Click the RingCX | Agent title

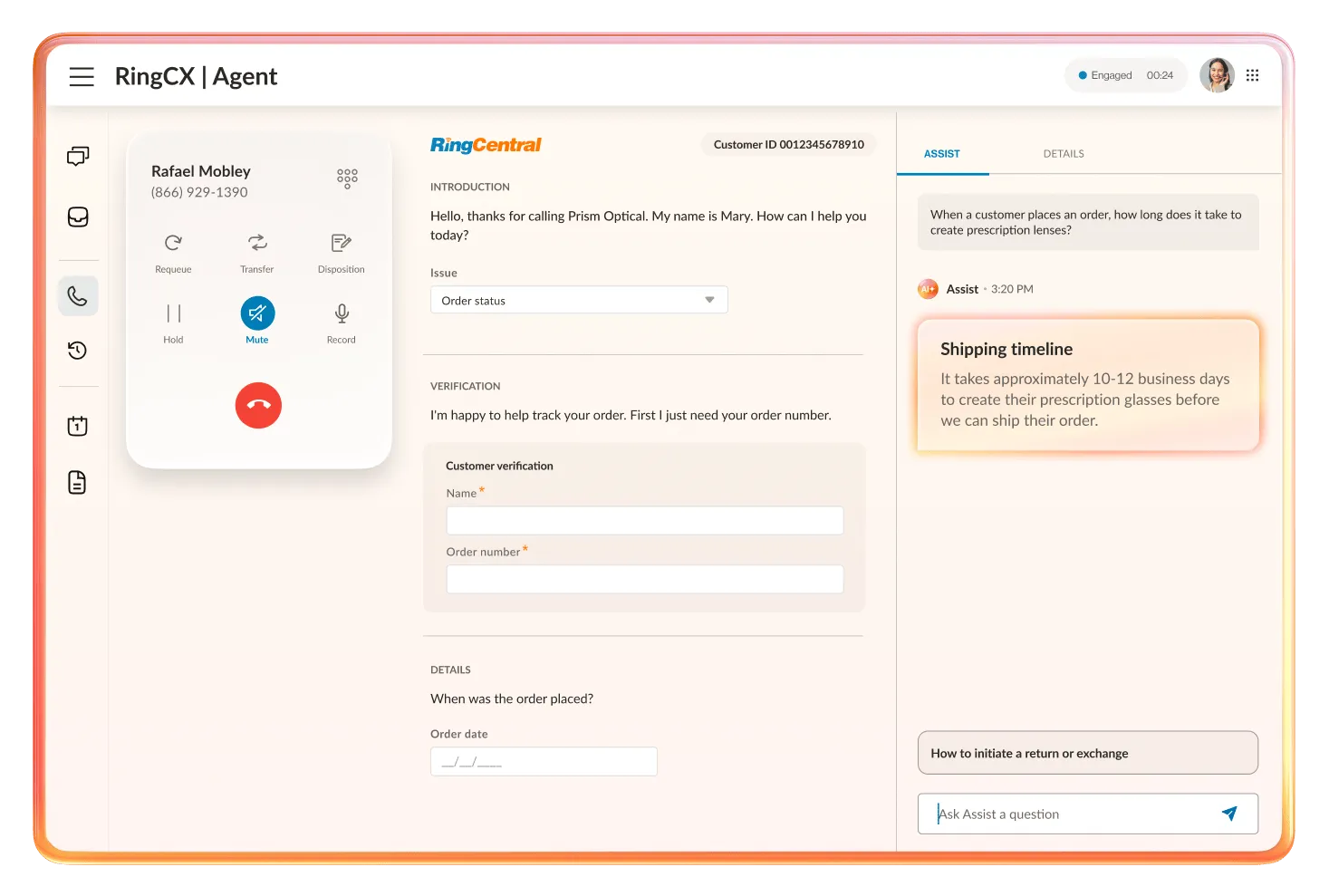(x=196, y=77)
